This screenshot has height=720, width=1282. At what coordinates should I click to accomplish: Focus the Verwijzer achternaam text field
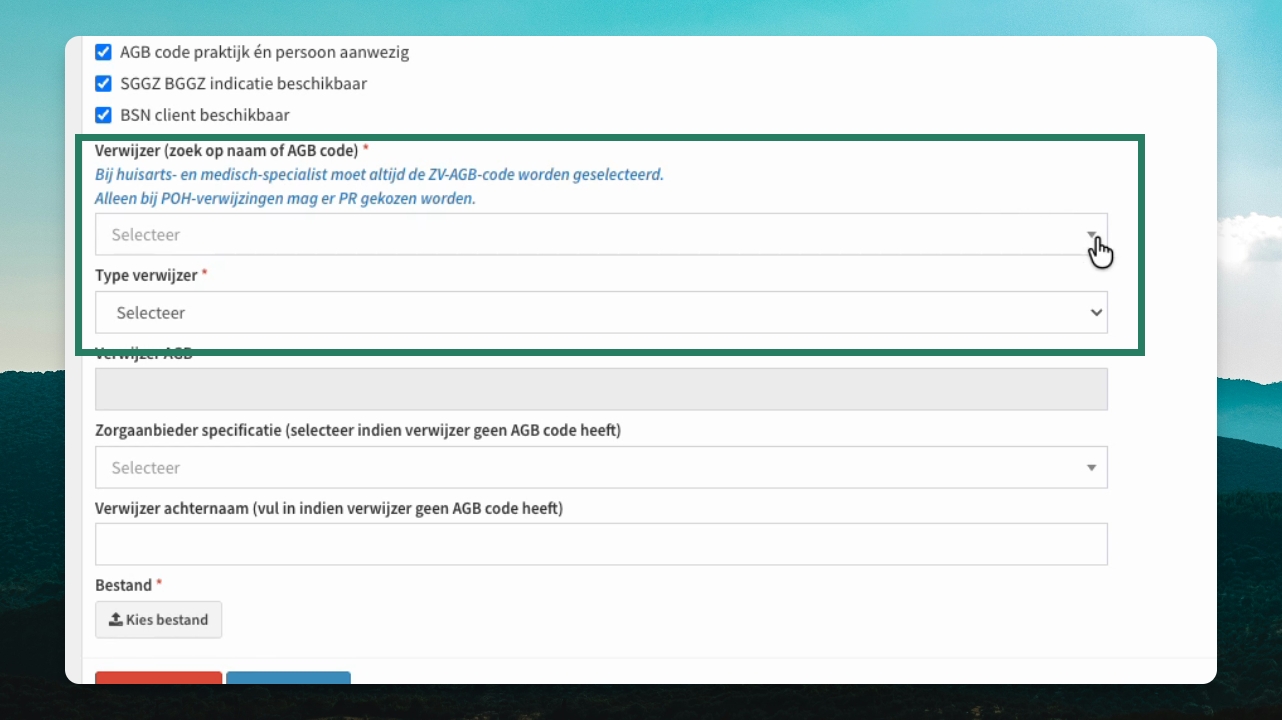click(x=601, y=544)
